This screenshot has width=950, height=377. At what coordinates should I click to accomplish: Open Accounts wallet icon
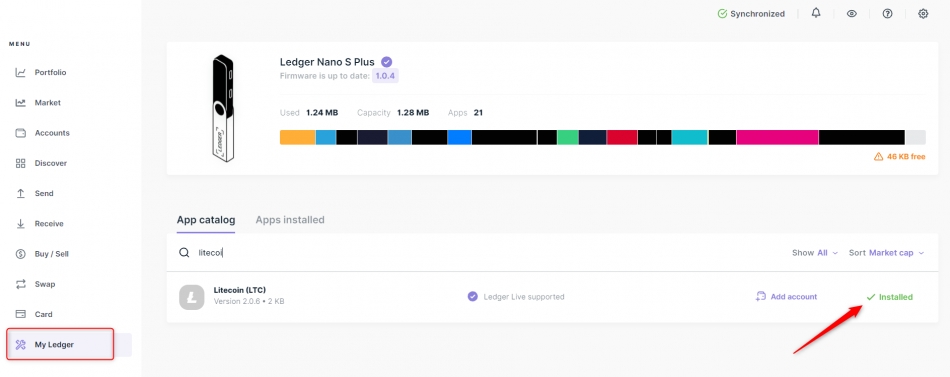(21, 133)
